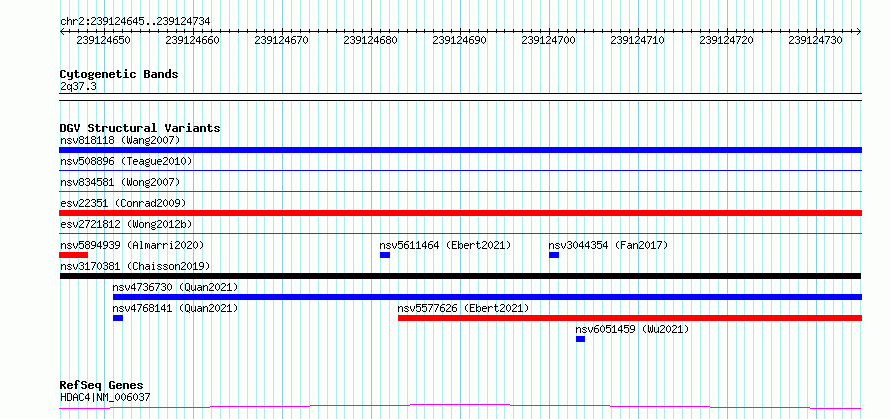Screen dimensions: 890x419
Task: Click ruler position 239124690
Action: [x=460, y=40]
